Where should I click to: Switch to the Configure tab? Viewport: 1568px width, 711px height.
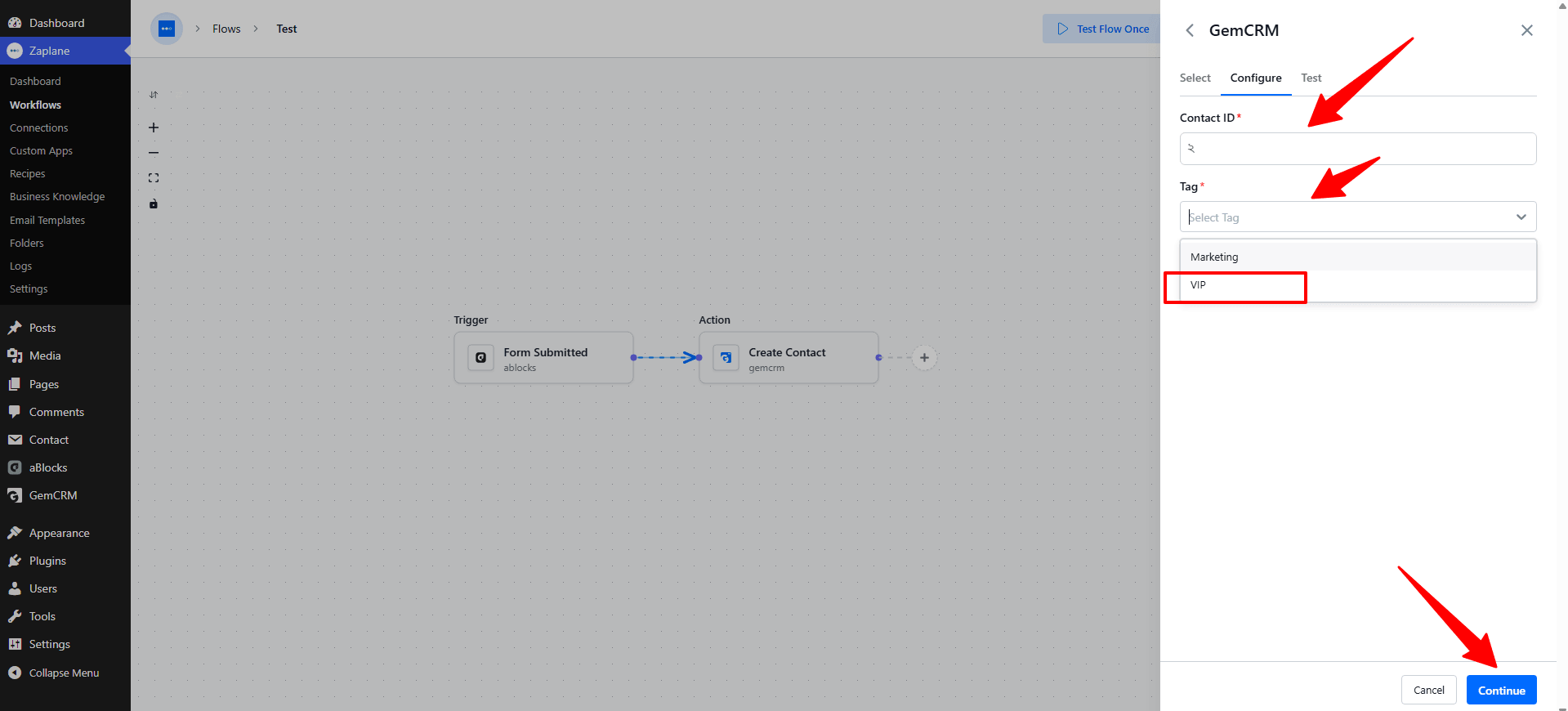point(1256,78)
